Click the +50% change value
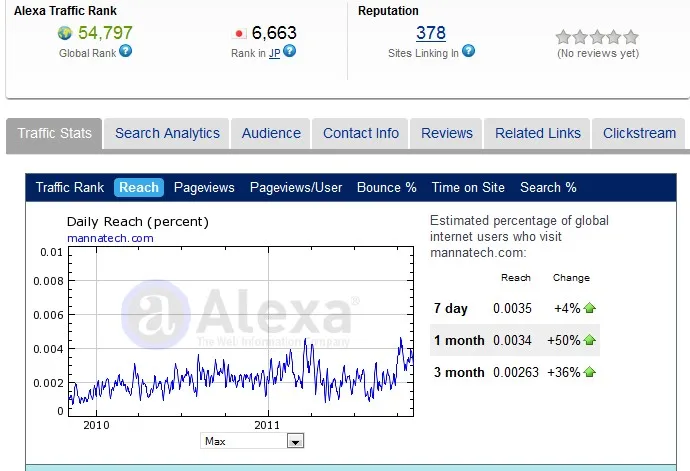The height and width of the screenshot is (471, 690). [x=564, y=340]
